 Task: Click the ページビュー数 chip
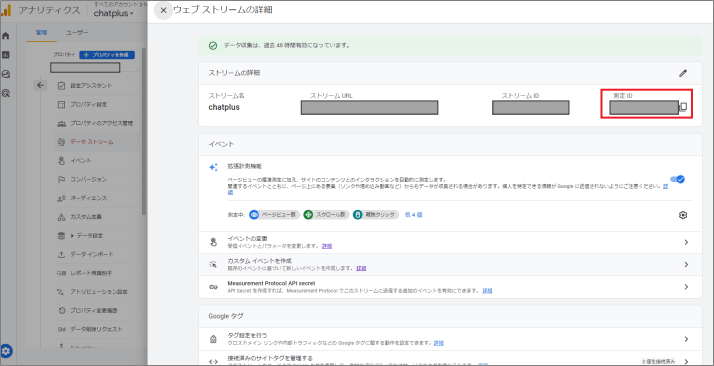274,214
